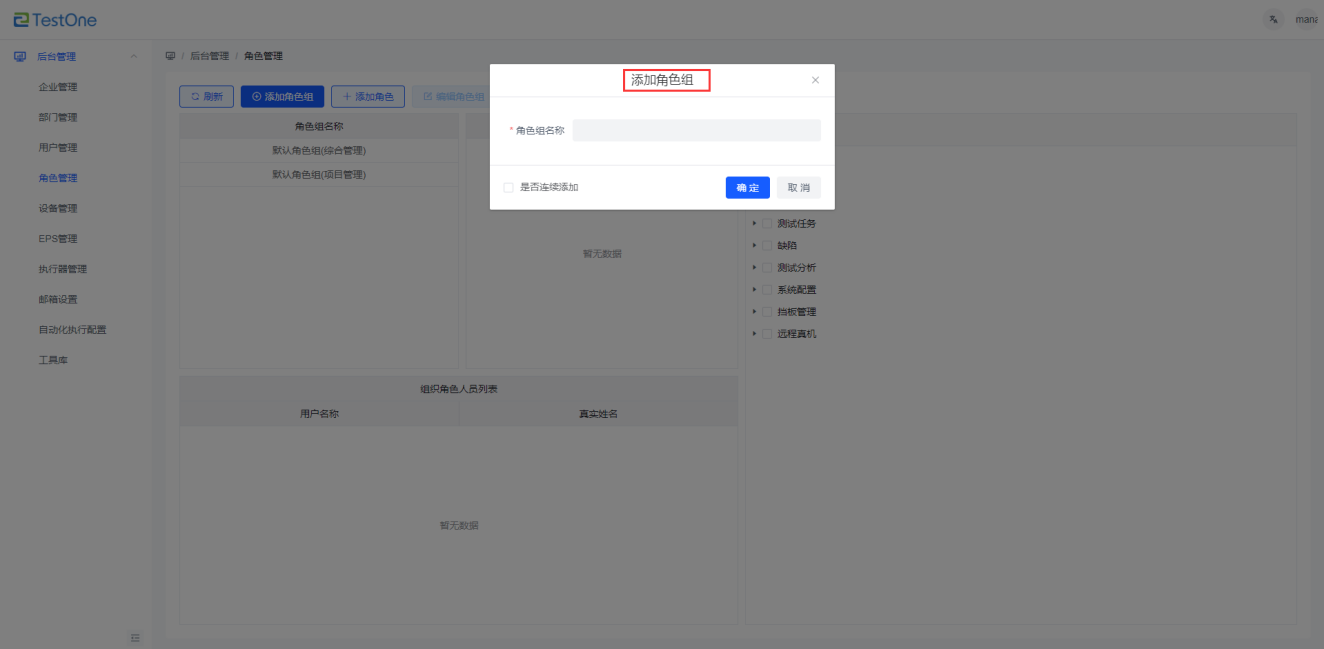Focus the 角色组名称 input field
Screen dimensions: 1324x649
click(x=696, y=130)
